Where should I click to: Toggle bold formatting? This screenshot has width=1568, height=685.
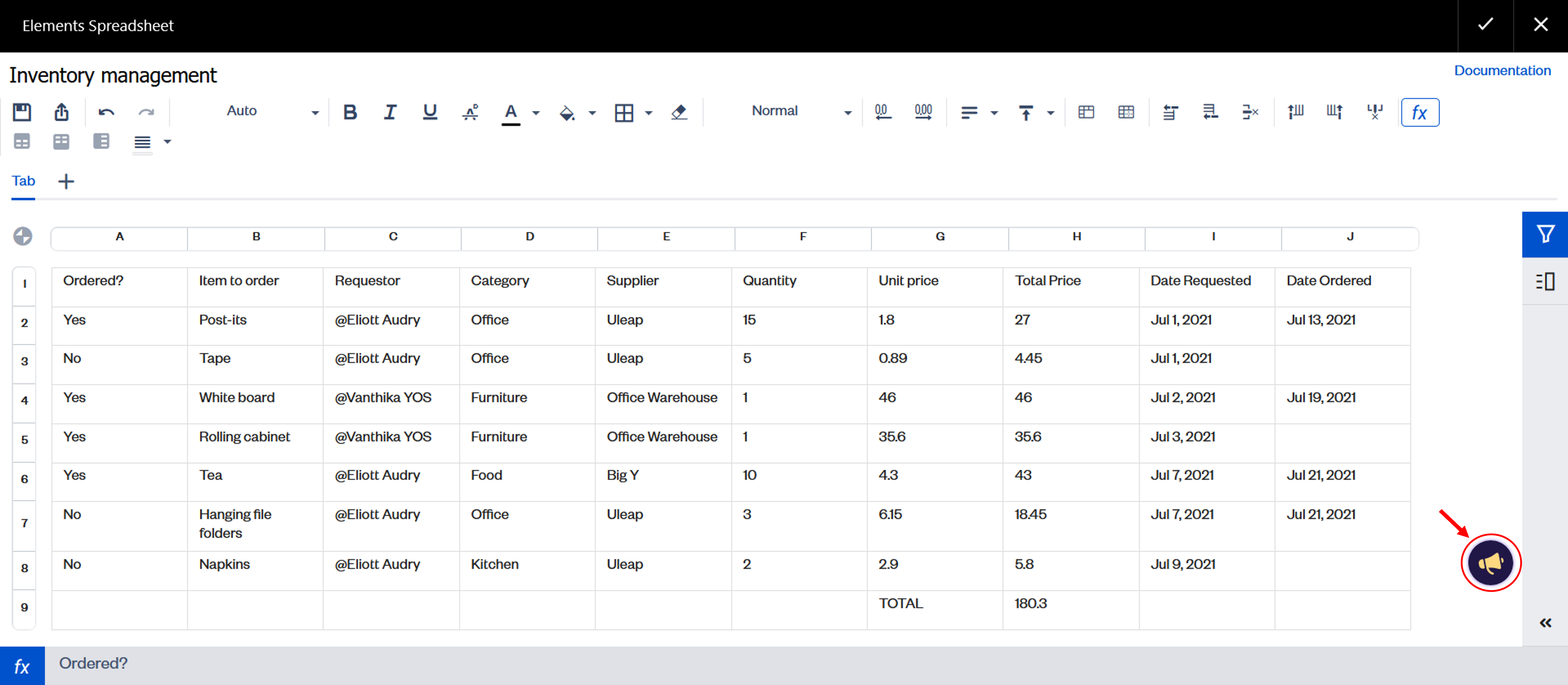click(x=350, y=112)
